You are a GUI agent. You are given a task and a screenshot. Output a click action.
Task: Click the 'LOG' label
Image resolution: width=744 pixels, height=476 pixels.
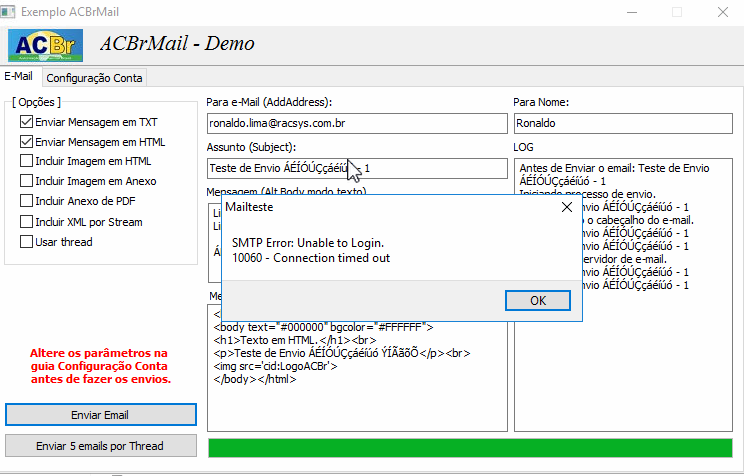tap(523, 147)
